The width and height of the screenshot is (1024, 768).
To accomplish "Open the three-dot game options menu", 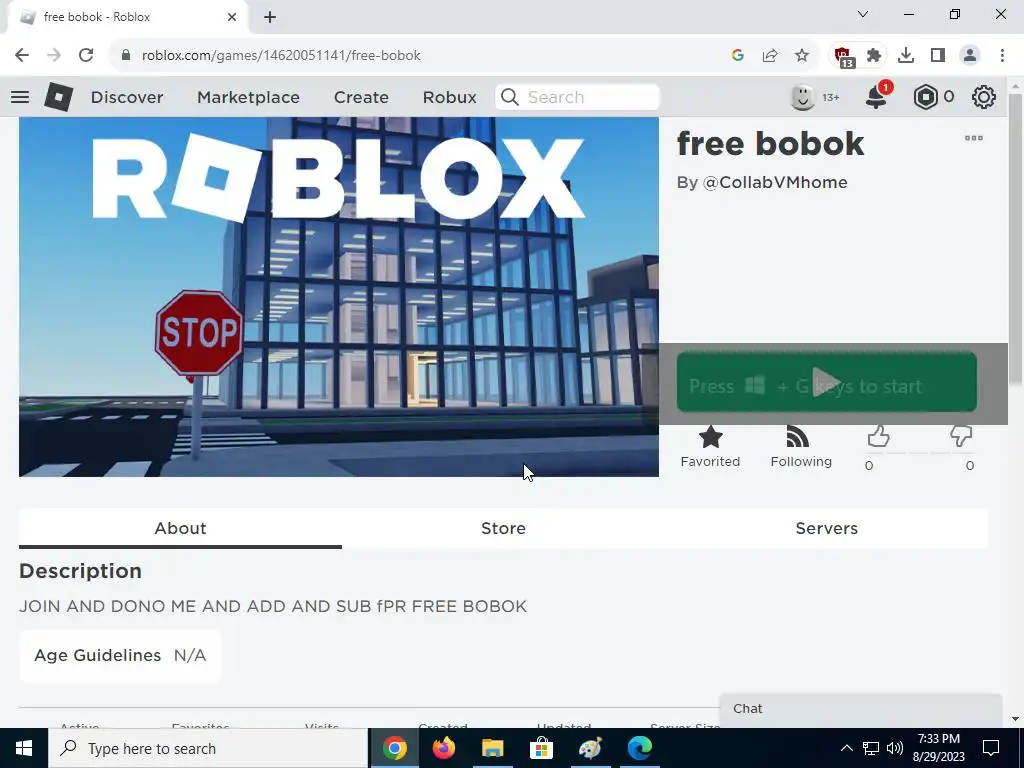I will 974,138.
